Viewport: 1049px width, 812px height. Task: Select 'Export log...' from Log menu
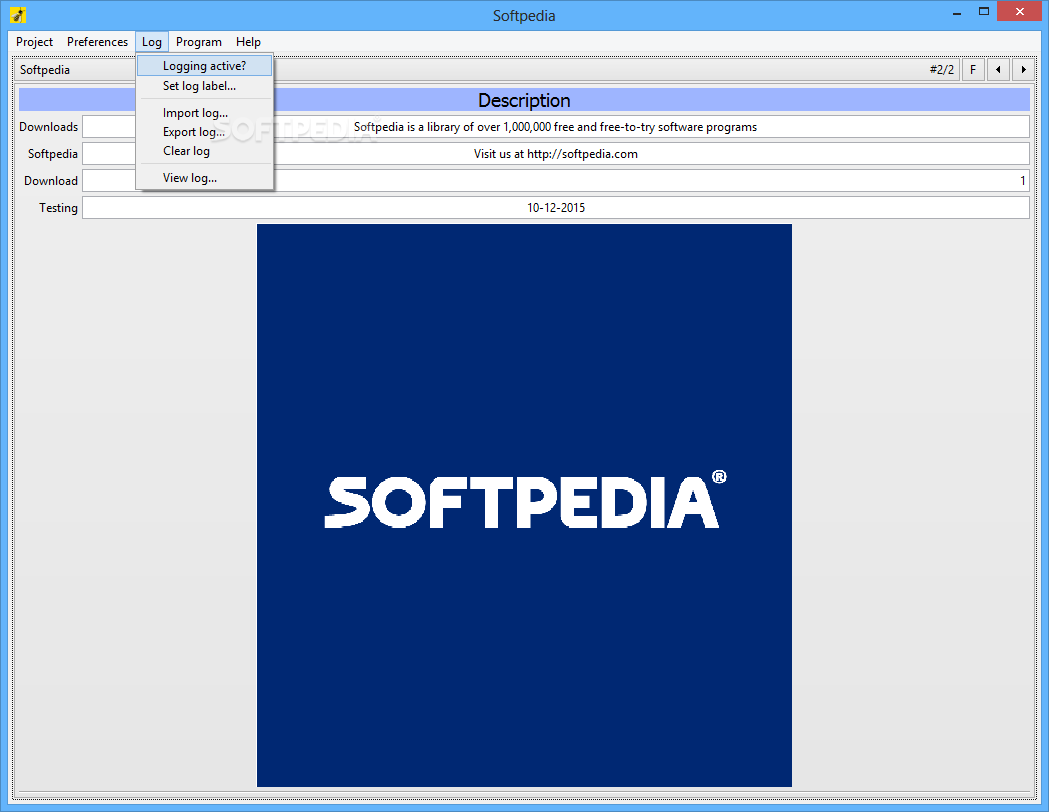point(205,132)
